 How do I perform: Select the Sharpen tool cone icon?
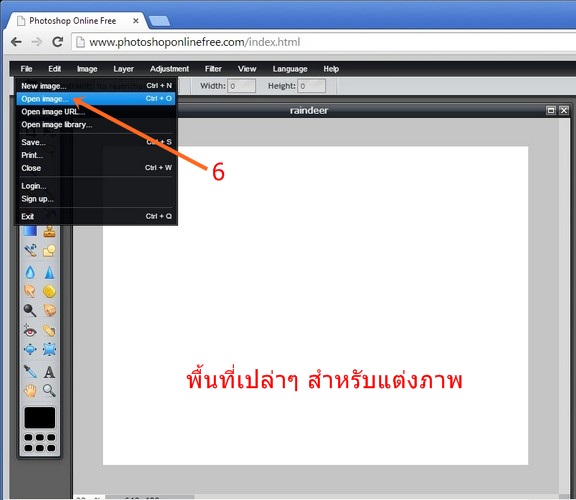(x=49, y=273)
